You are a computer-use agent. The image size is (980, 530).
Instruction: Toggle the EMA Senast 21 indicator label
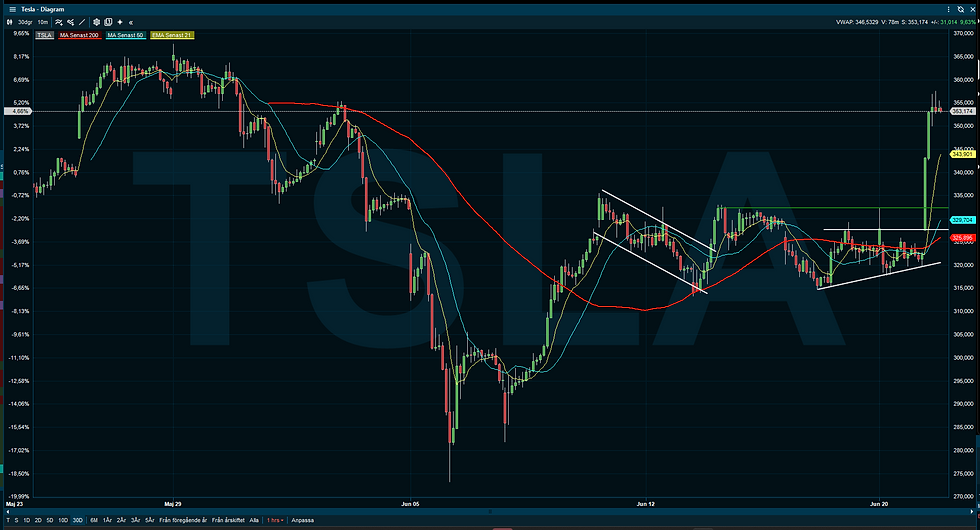(x=172, y=35)
